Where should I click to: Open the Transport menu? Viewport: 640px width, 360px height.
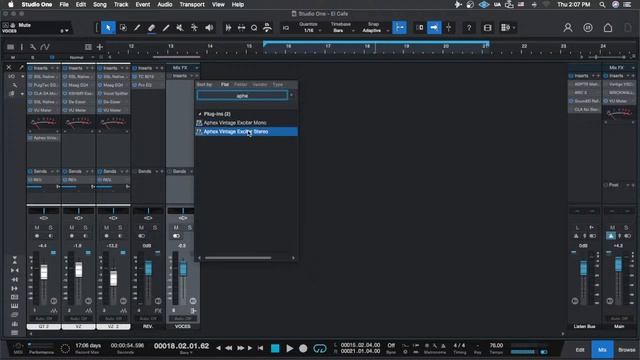192,4
